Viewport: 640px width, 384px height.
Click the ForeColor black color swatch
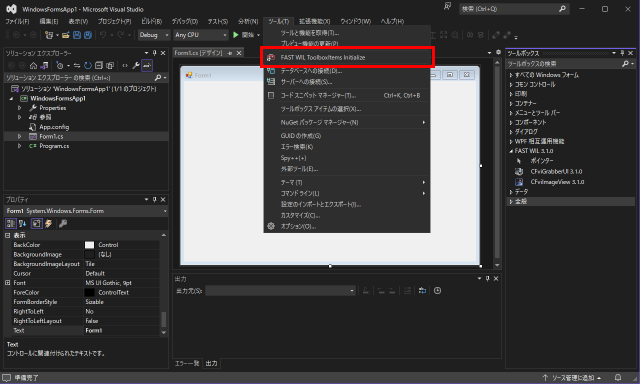point(89,293)
